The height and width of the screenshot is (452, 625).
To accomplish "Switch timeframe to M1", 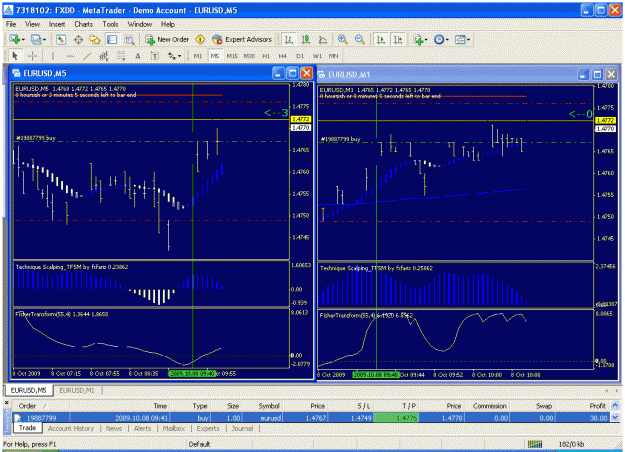I will [x=198, y=56].
